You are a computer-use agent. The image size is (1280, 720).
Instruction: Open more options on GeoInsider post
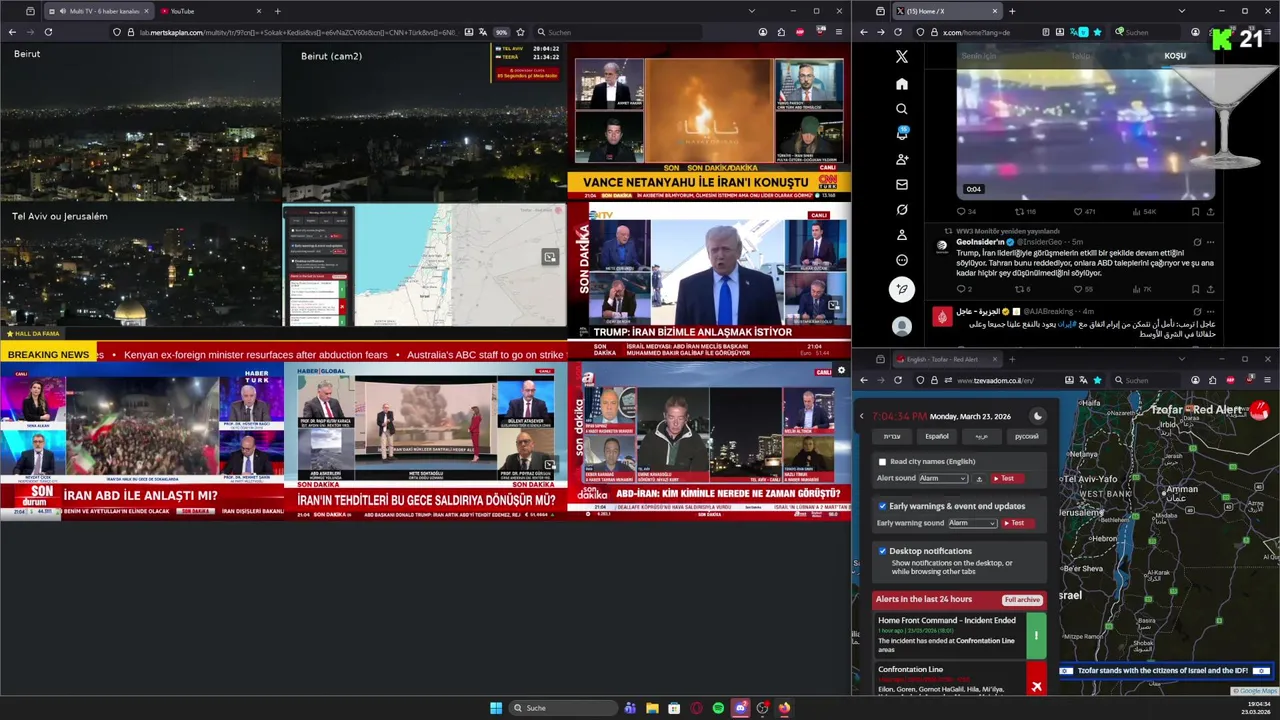pyautogui.click(x=1210, y=242)
